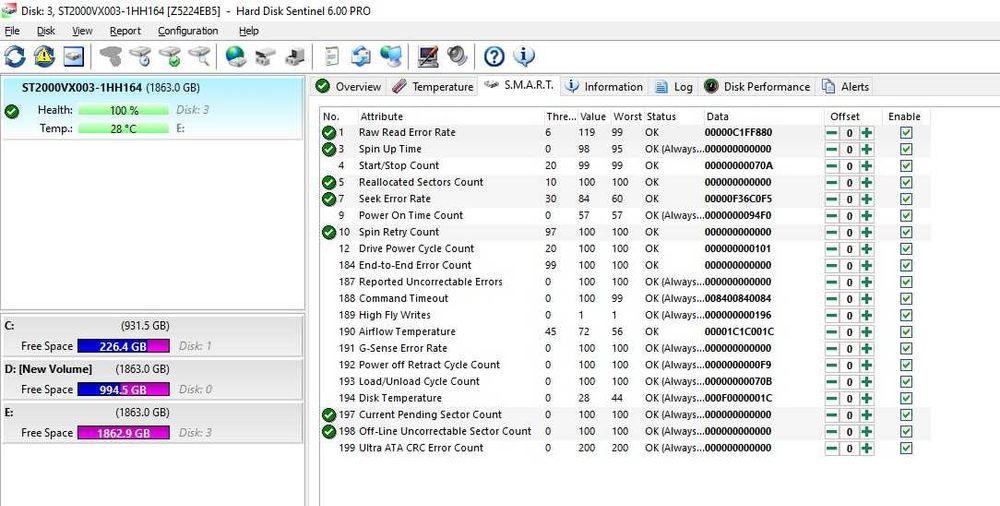1000x506 pixels.
Task: Click green check icon beside Spin Retry Count
Action: [x=329, y=232]
